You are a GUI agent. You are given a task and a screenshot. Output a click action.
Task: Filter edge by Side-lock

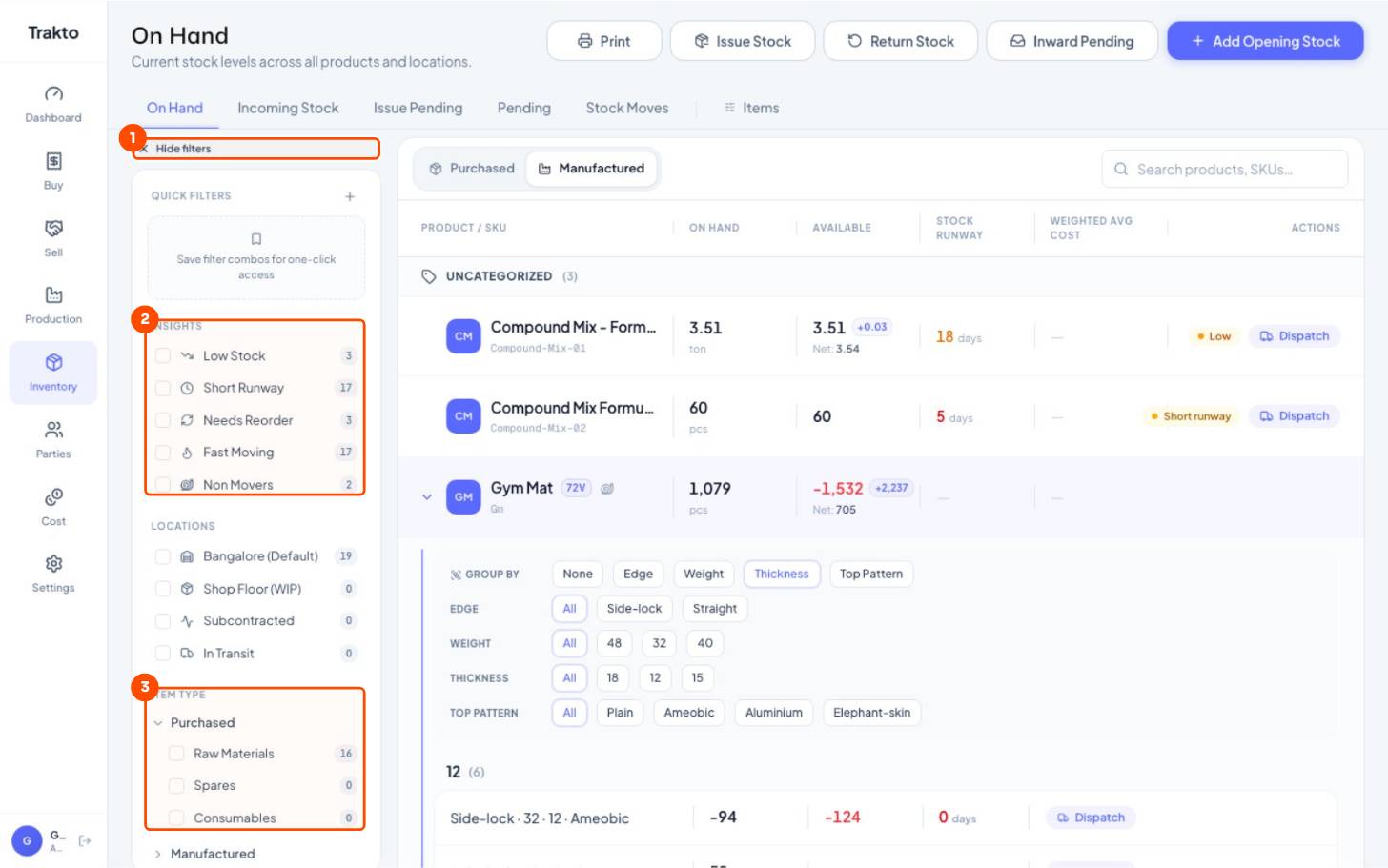coord(634,609)
